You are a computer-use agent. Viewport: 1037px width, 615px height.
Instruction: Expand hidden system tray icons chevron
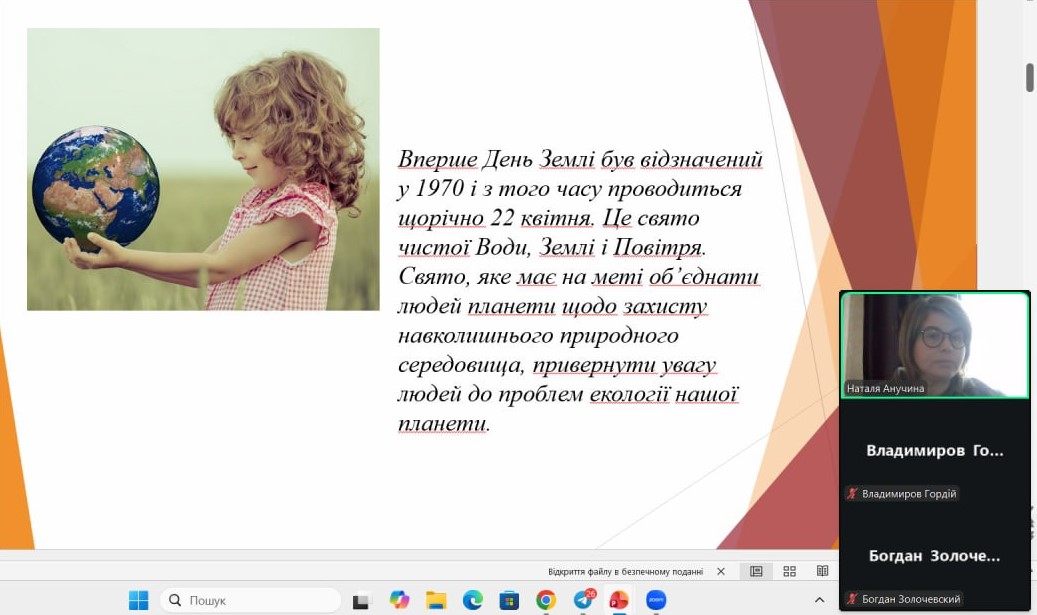(819, 600)
